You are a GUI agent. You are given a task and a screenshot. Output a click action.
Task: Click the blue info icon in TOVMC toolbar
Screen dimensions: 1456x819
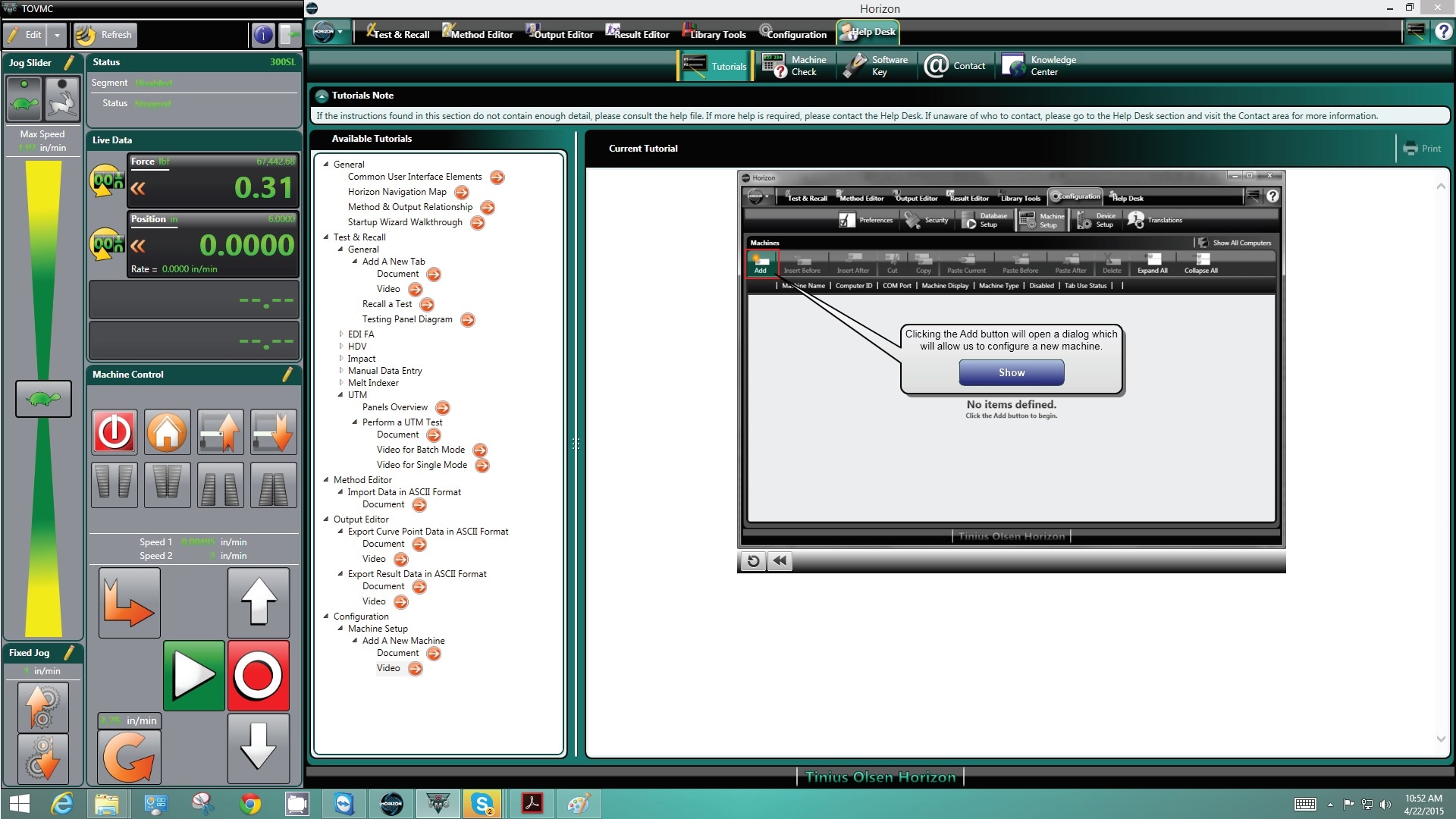click(262, 35)
